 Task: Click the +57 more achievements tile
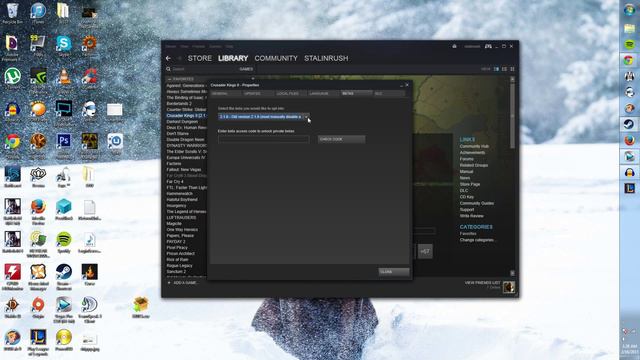point(425,251)
